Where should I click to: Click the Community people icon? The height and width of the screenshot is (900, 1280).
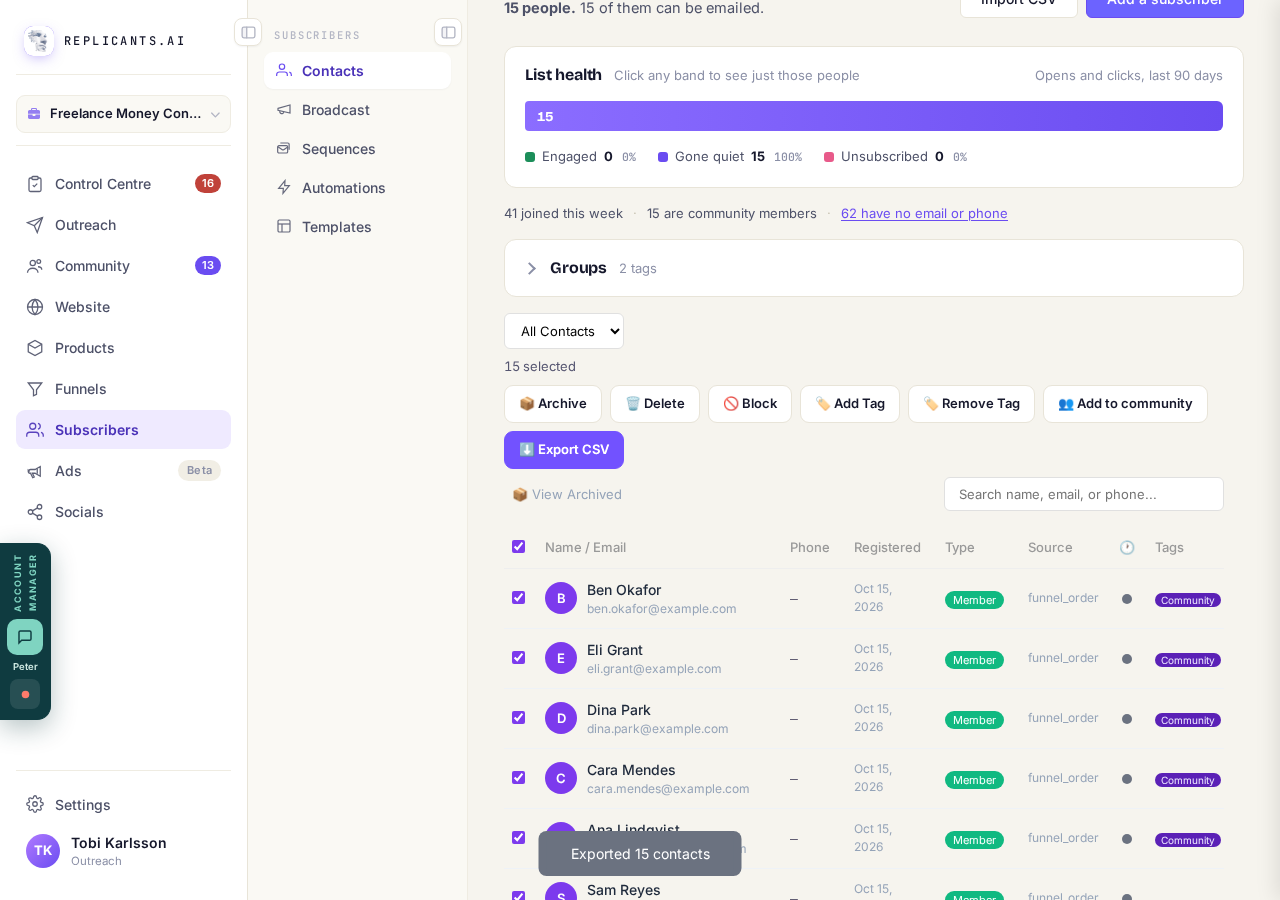click(x=35, y=266)
